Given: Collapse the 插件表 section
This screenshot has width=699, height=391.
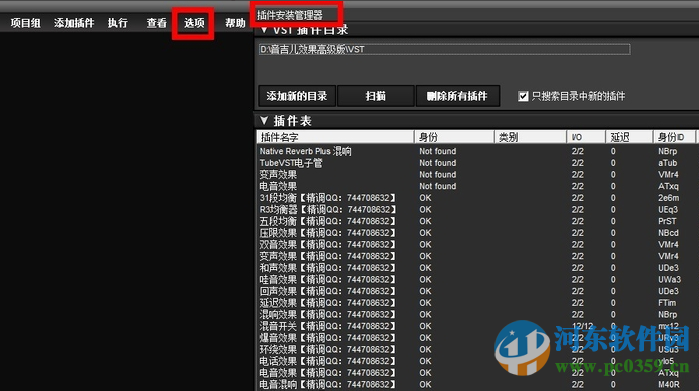Looking at the screenshot, I should click(x=264, y=120).
